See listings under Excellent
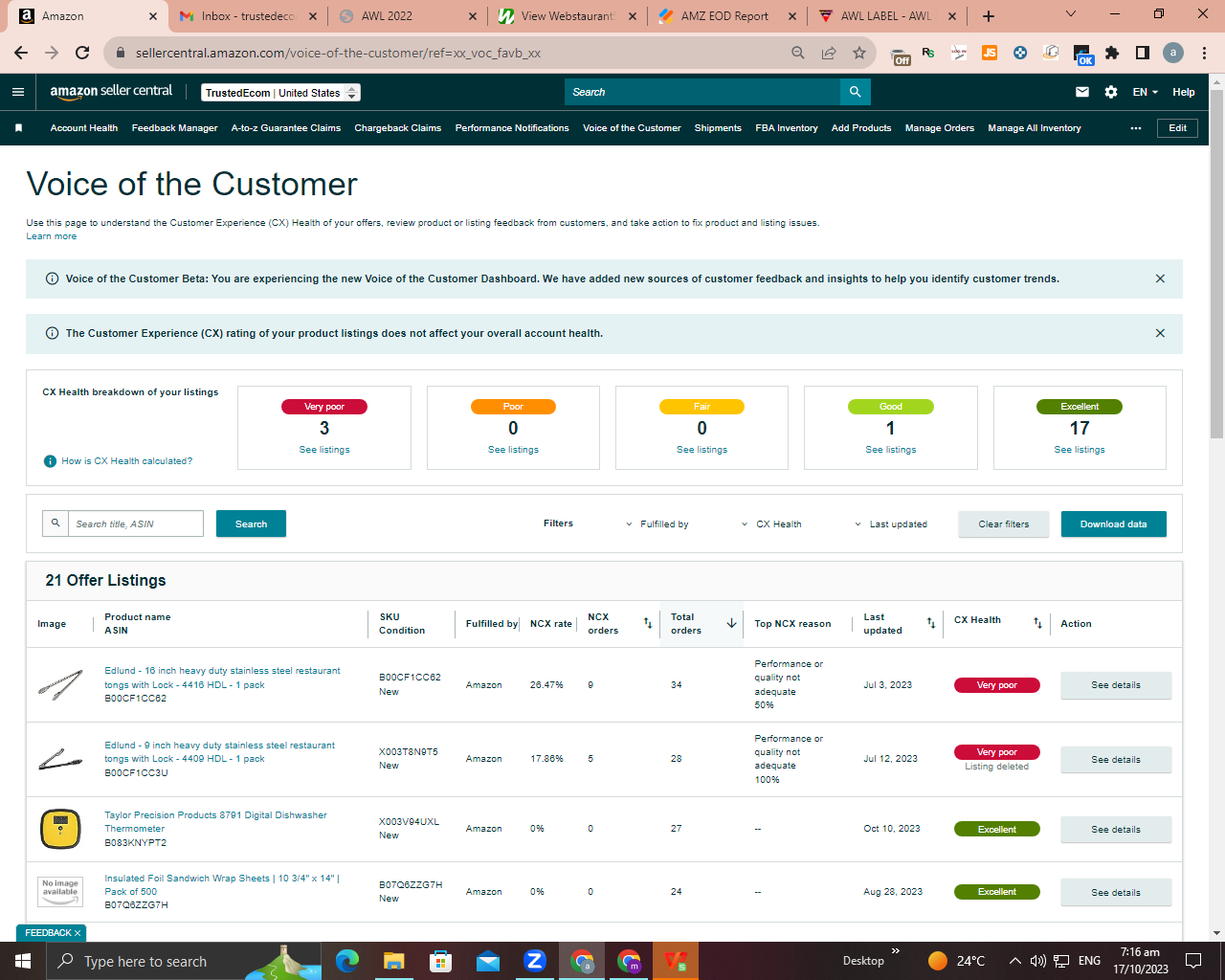Image resolution: width=1225 pixels, height=980 pixels. tap(1080, 450)
